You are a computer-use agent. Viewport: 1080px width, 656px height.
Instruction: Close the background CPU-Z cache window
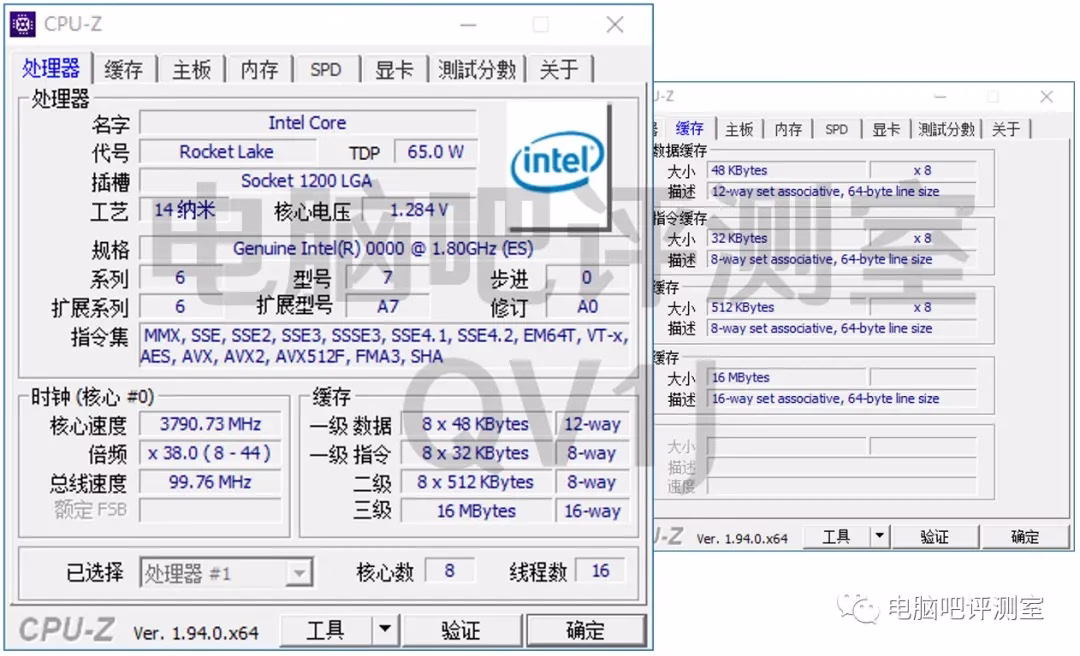coord(1046,97)
